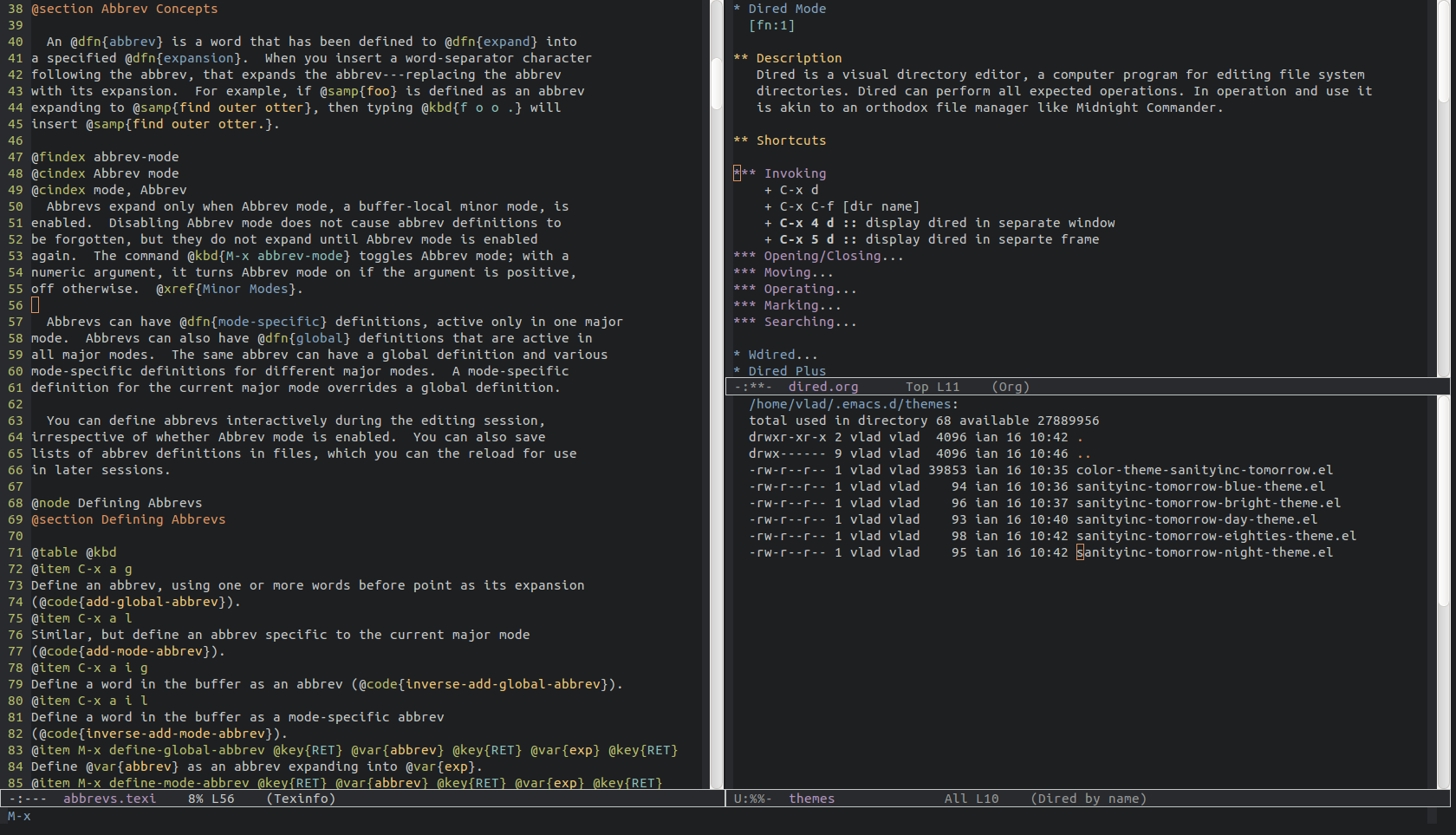The height and width of the screenshot is (835, 1456).
Task: Click the abbrevs.texi buffer name in mode line
Action: tap(109, 799)
